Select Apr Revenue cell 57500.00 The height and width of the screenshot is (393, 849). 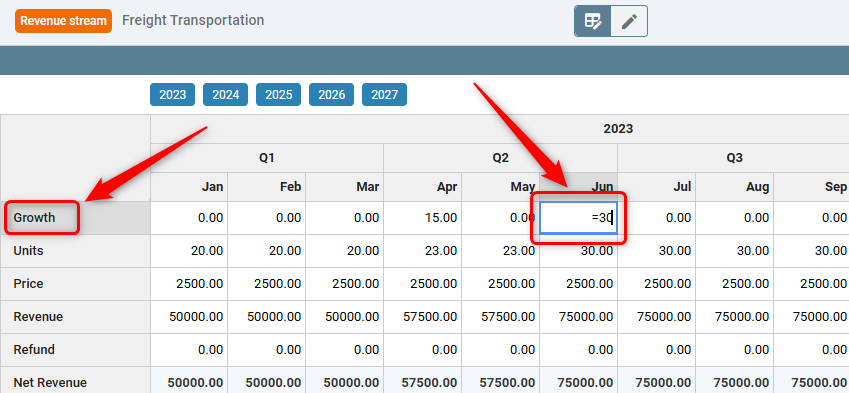pyautogui.click(x=423, y=317)
